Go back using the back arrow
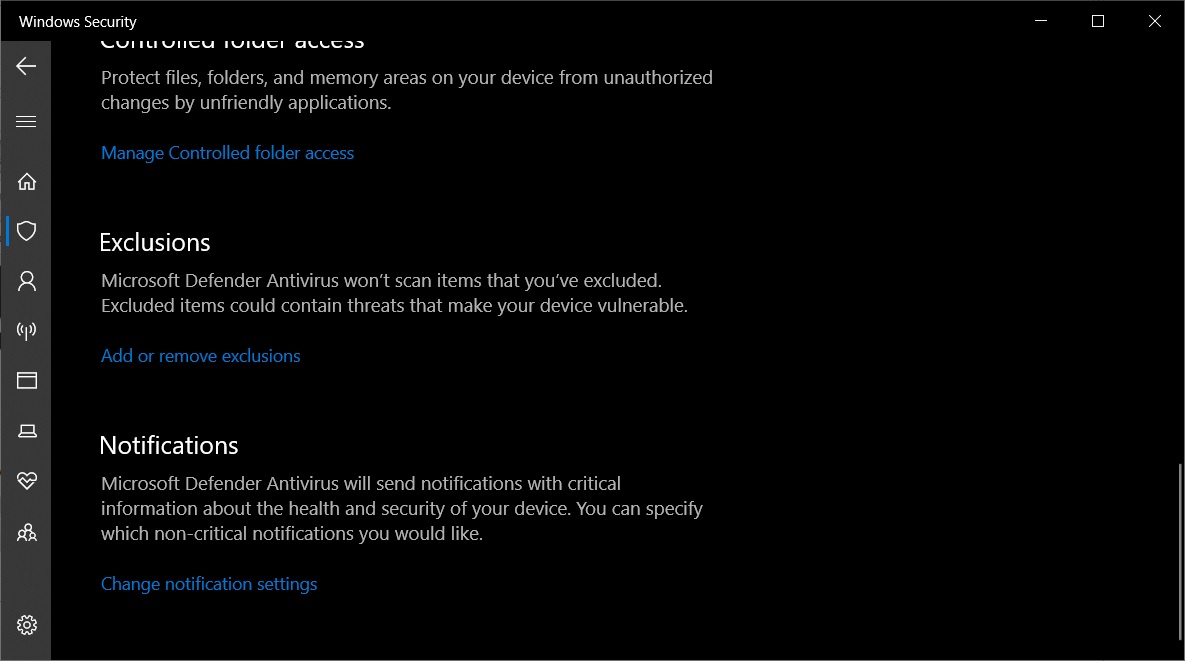Viewport: 1185px width, 661px height. (26, 66)
